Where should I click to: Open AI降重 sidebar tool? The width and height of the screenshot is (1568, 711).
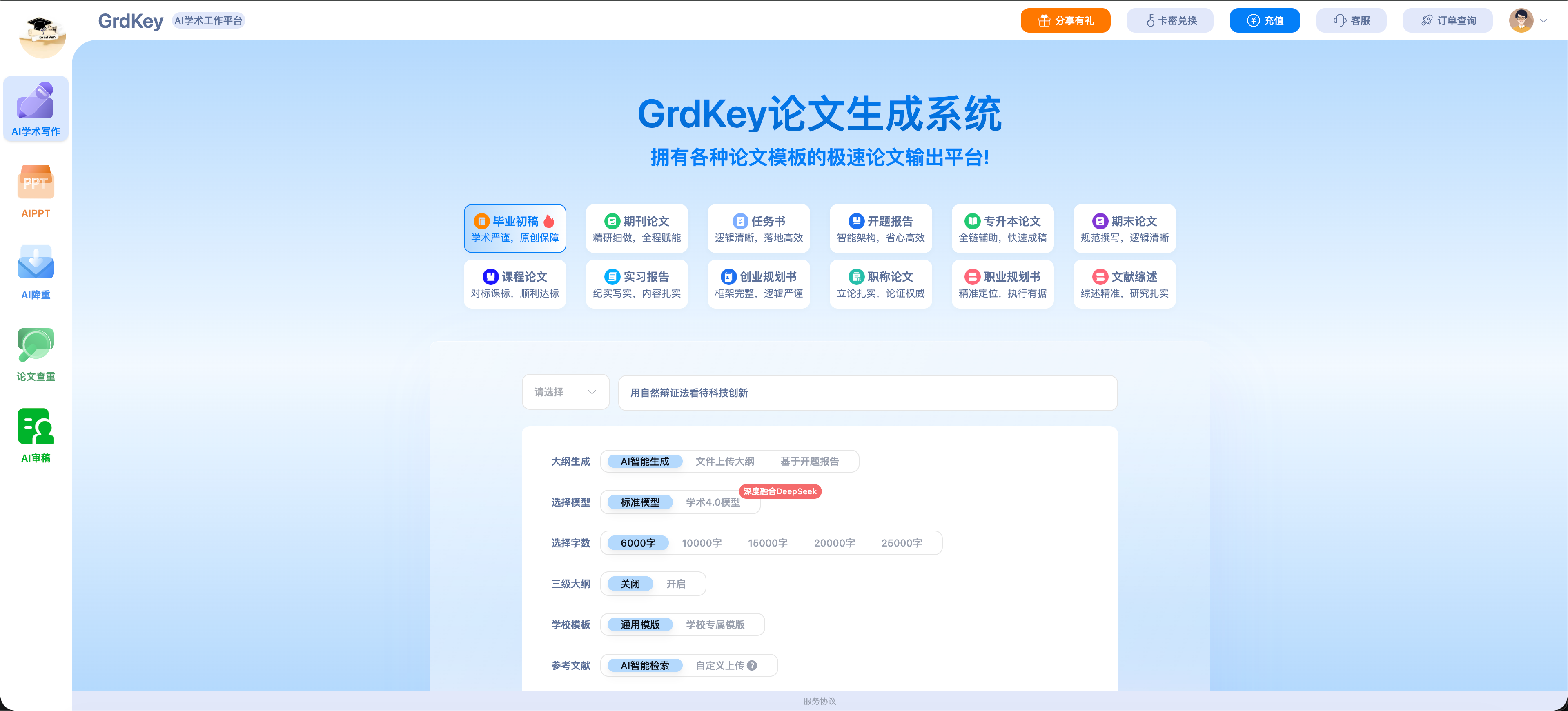pyautogui.click(x=35, y=273)
